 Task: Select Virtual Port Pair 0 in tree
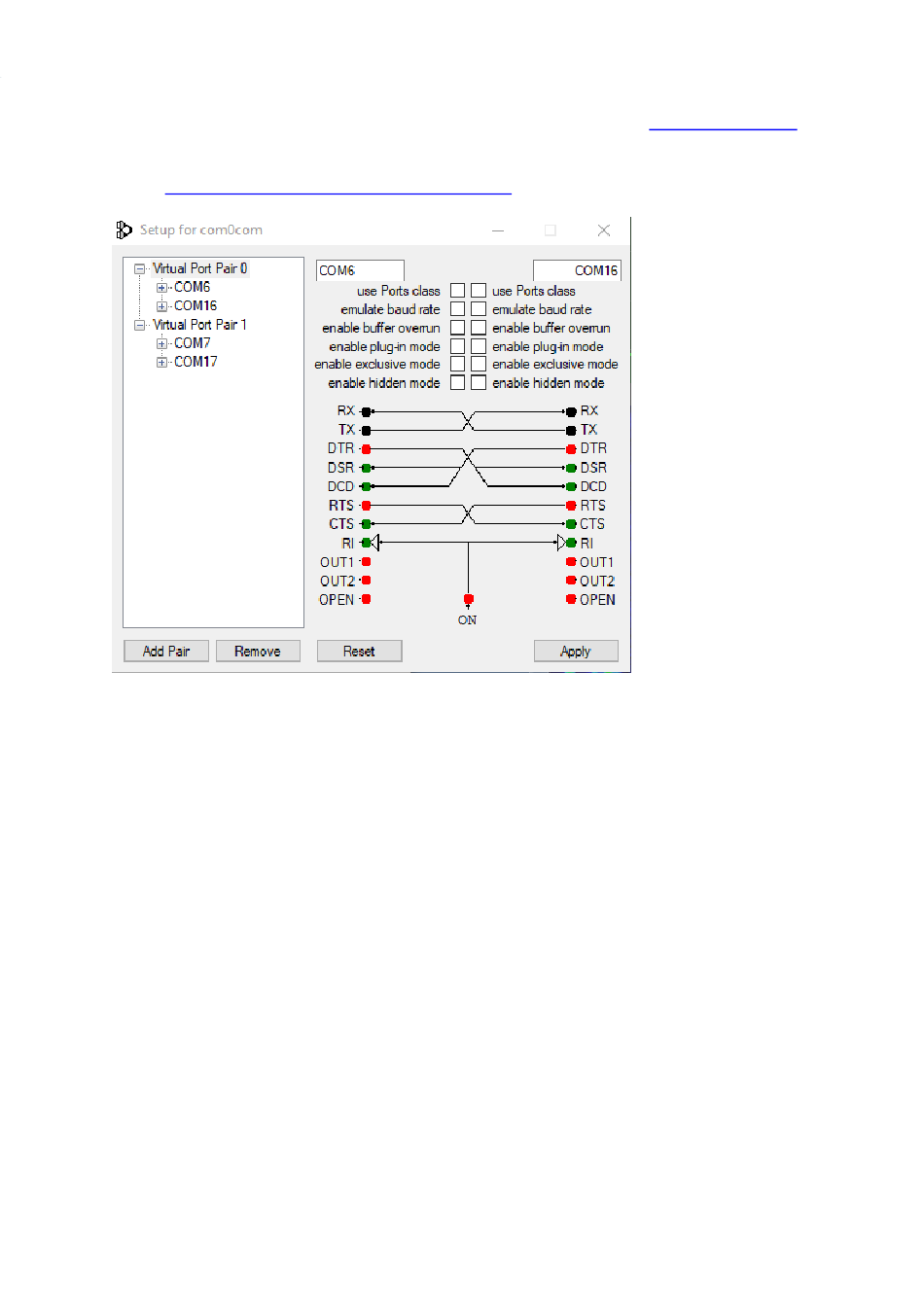click(200, 268)
